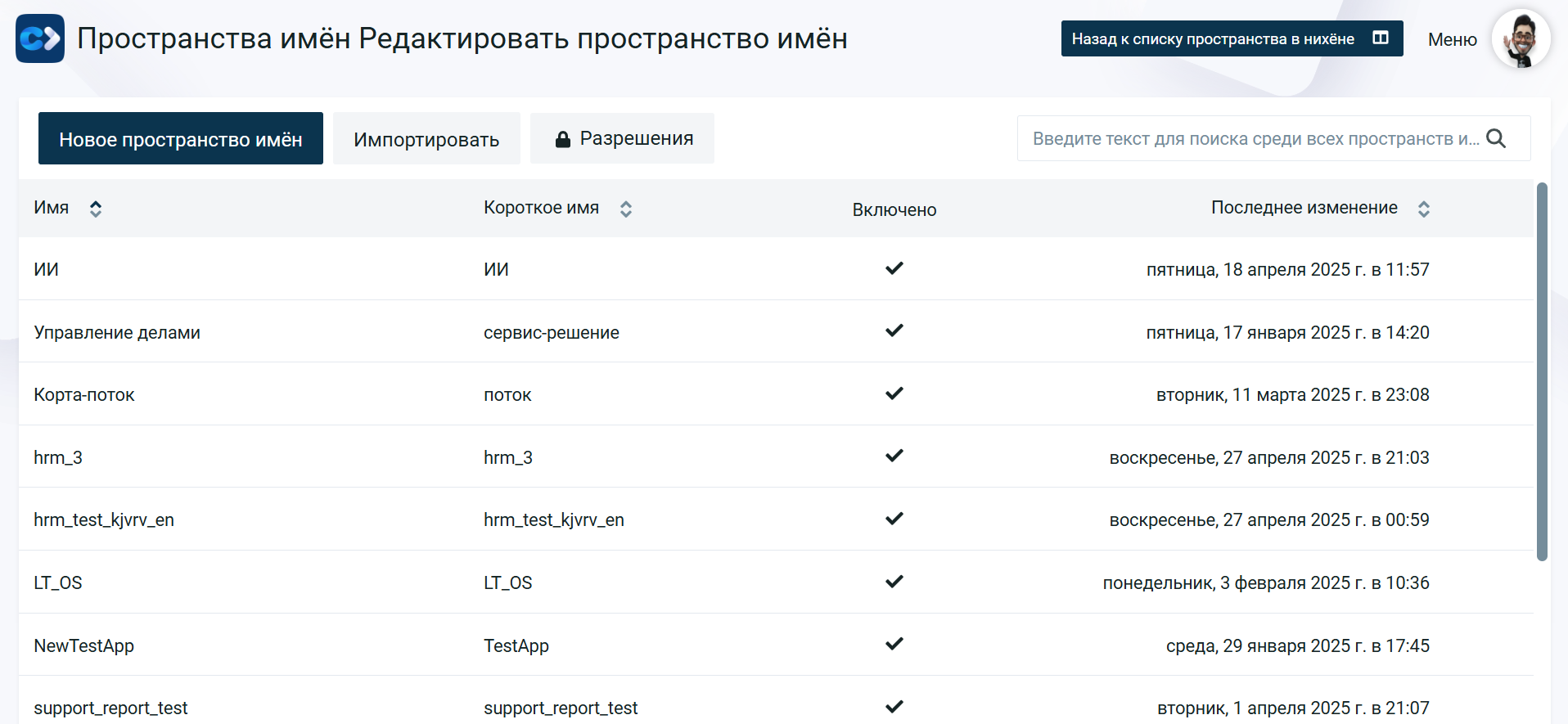This screenshot has height=724, width=1568.
Task: Click the blue app logo icon
Action: pyautogui.click(x=40, y=38)
